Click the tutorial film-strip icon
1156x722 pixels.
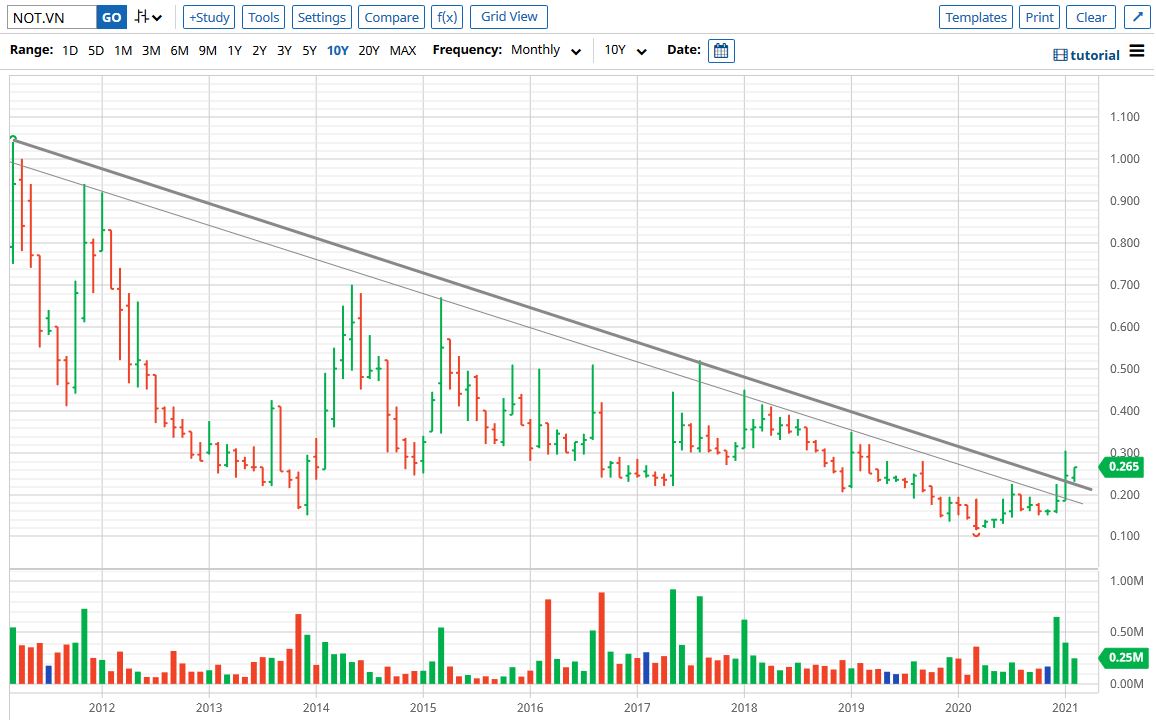[1060, 55]
